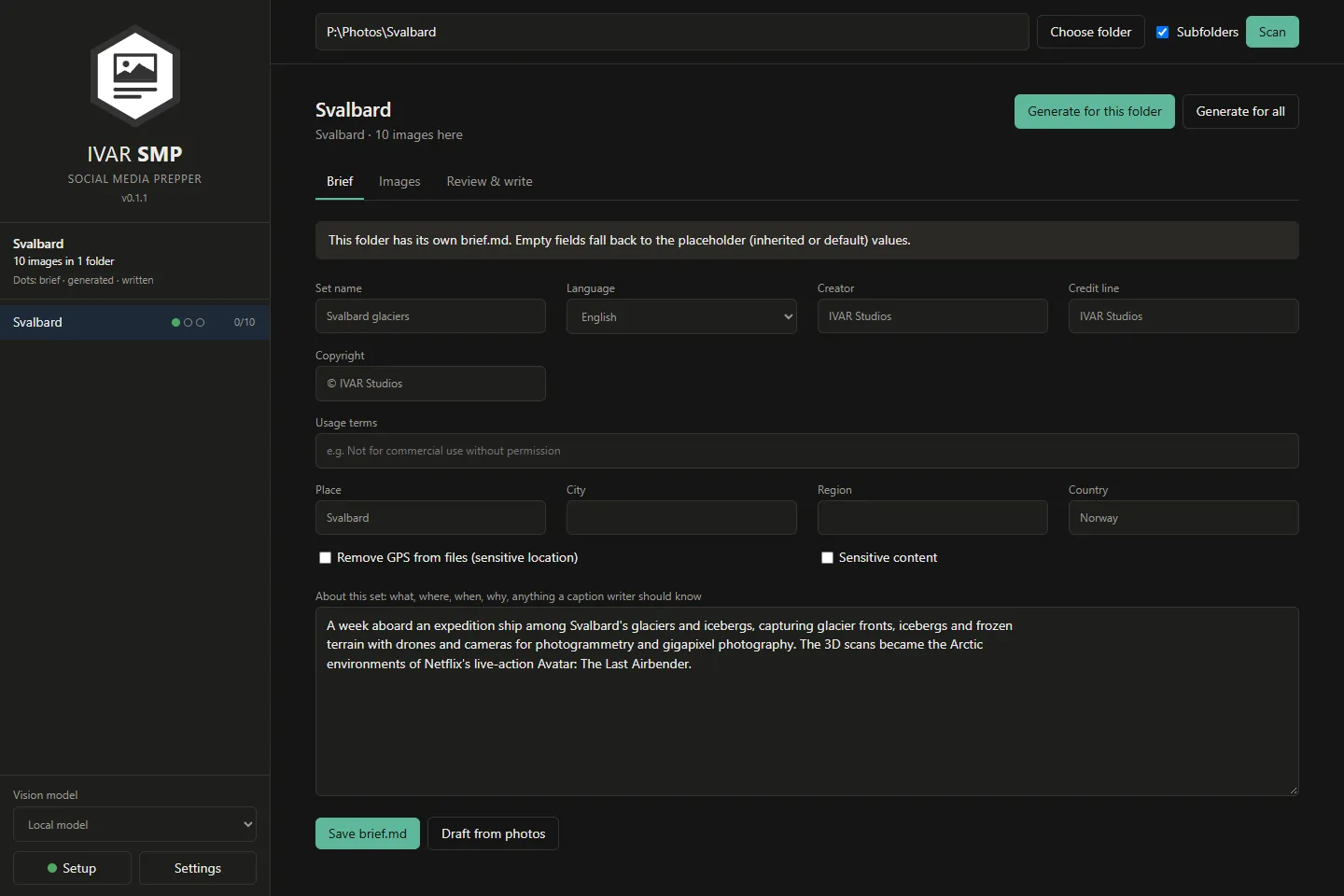The height and width of the screenshot is (896, 1344).
Task: Open the Settings button
Action: (x=198, y=868)
